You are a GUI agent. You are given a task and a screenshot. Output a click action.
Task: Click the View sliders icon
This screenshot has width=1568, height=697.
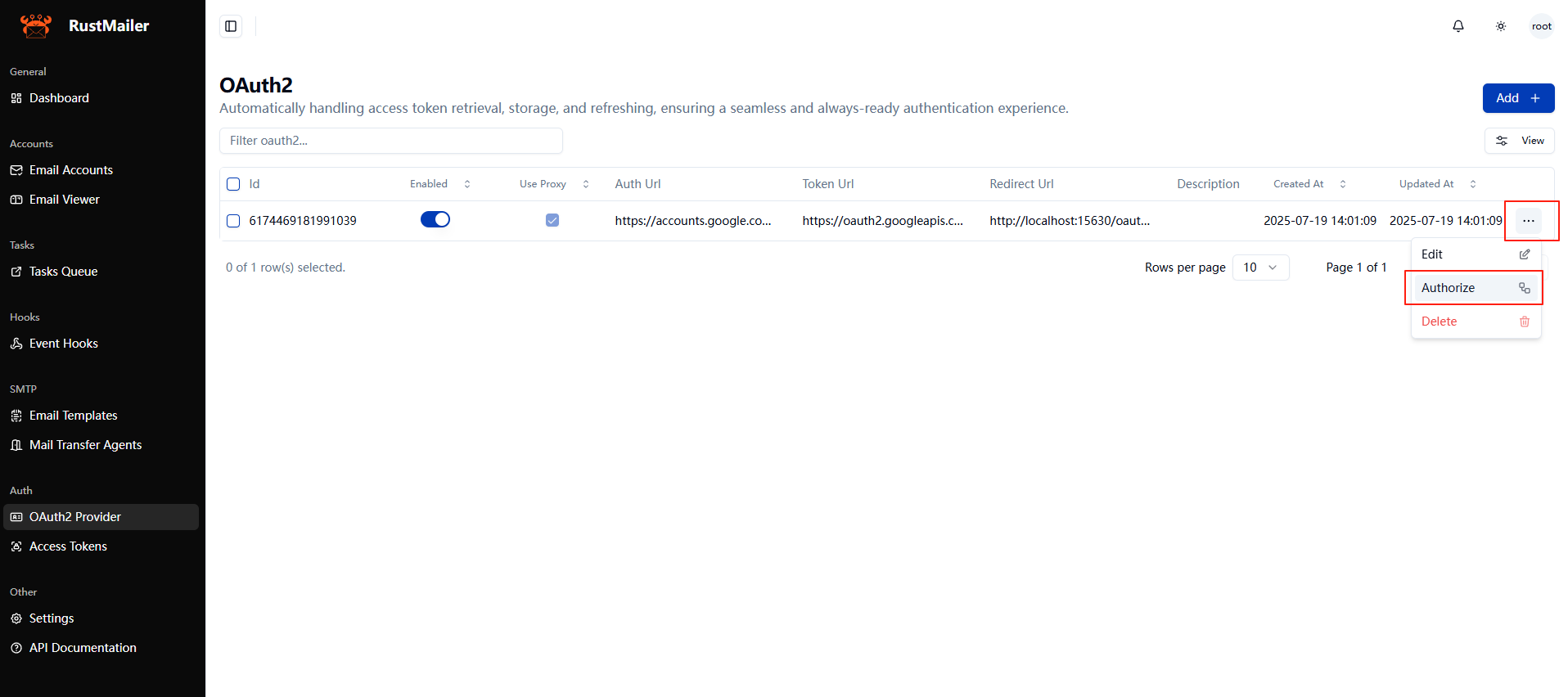[x=1502, y=141]
